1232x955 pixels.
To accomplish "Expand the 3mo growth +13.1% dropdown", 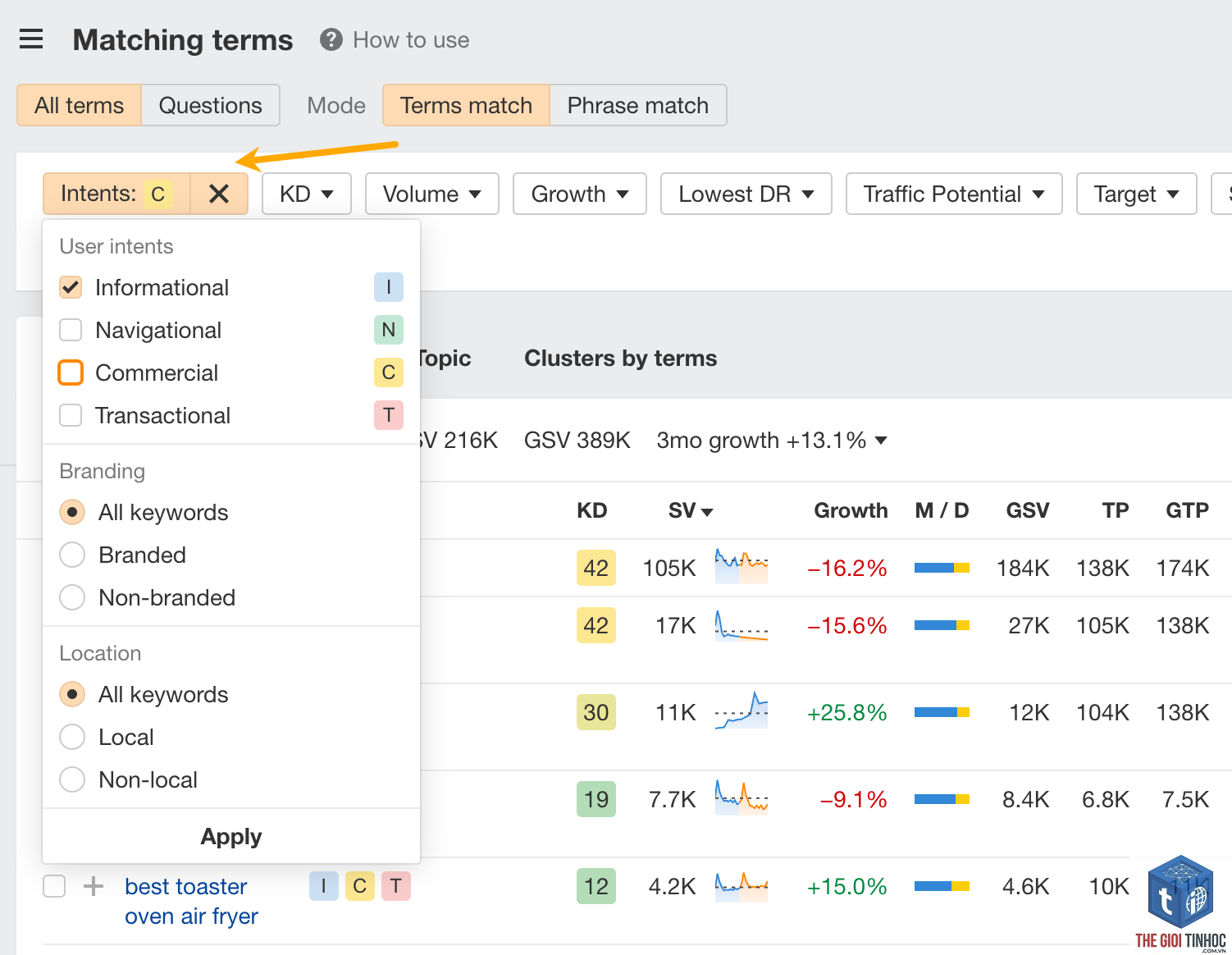I will click(x=772, y=441).
